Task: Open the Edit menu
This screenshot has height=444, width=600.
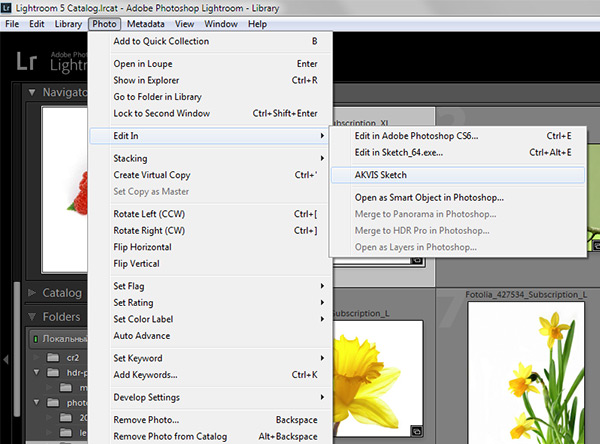Action: coord(37,24)
